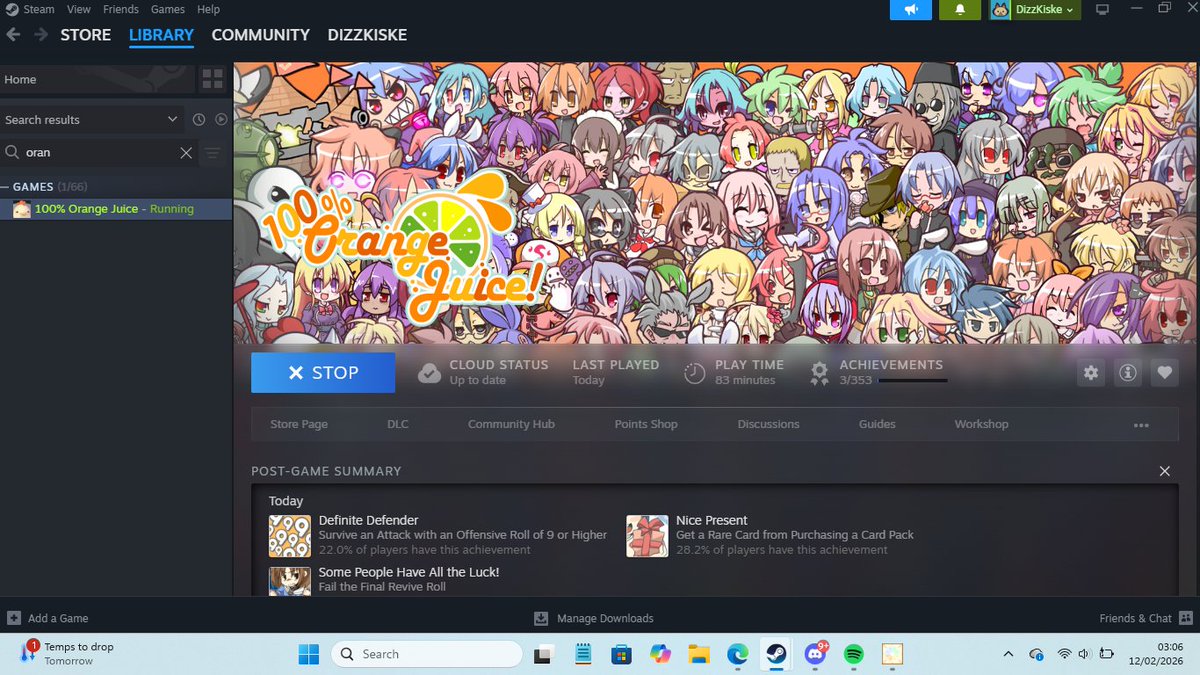This screenshot has width=1200, height=675.
Task: Open Manage Downloads
Action: click(594, 618)
